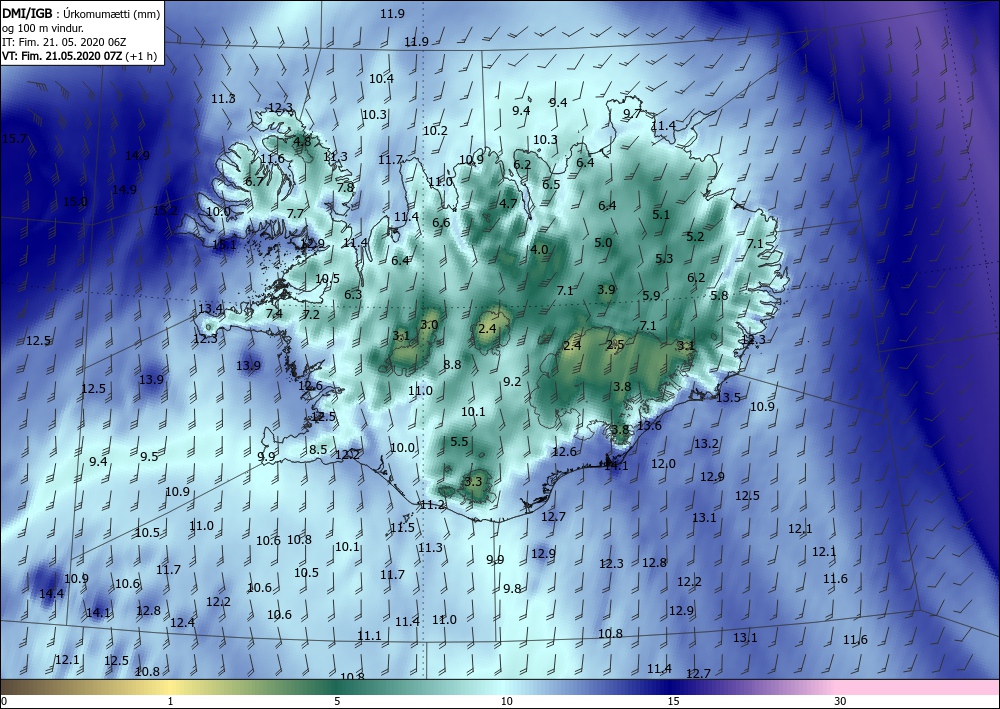This screenshot has height=709, width=1000.
Task: Click the 13.2 value over southeast sea
Action: click(x=706, y=443)
